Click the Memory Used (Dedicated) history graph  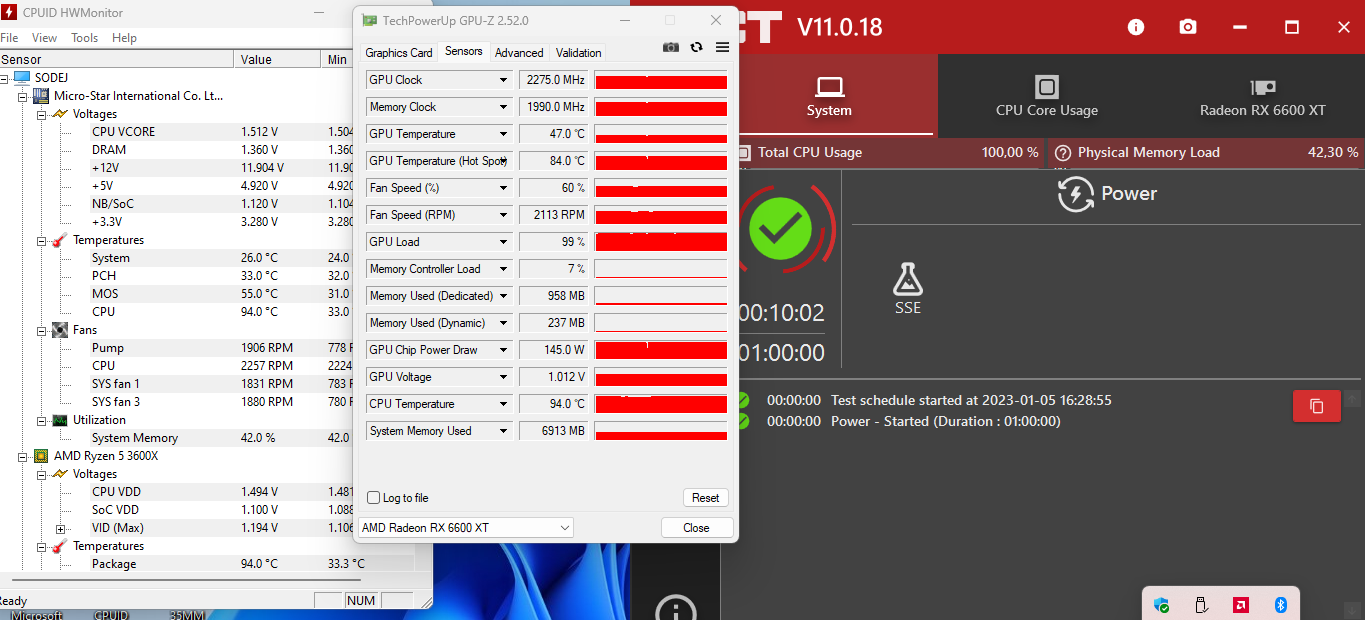[x=661, y=296]
